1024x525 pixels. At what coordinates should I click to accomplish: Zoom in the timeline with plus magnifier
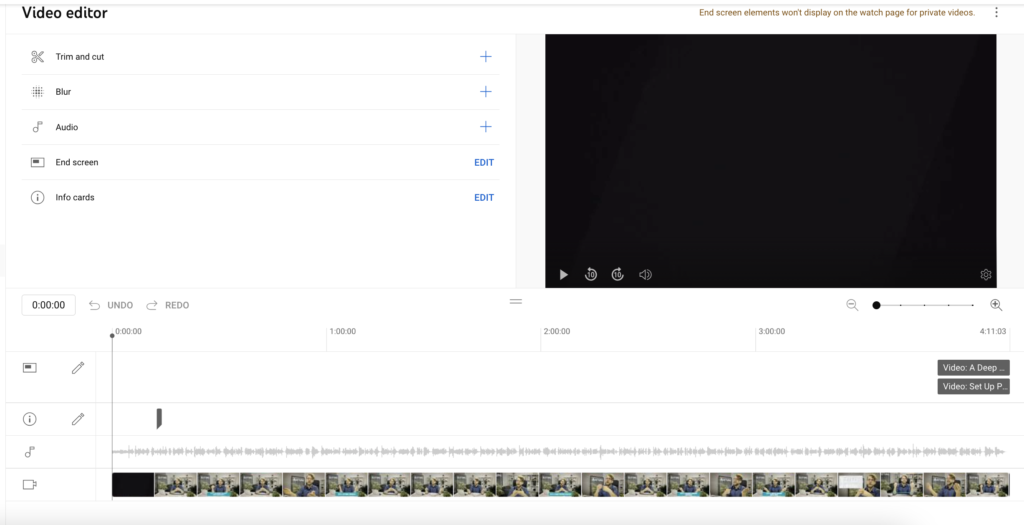tap(996, 305)
